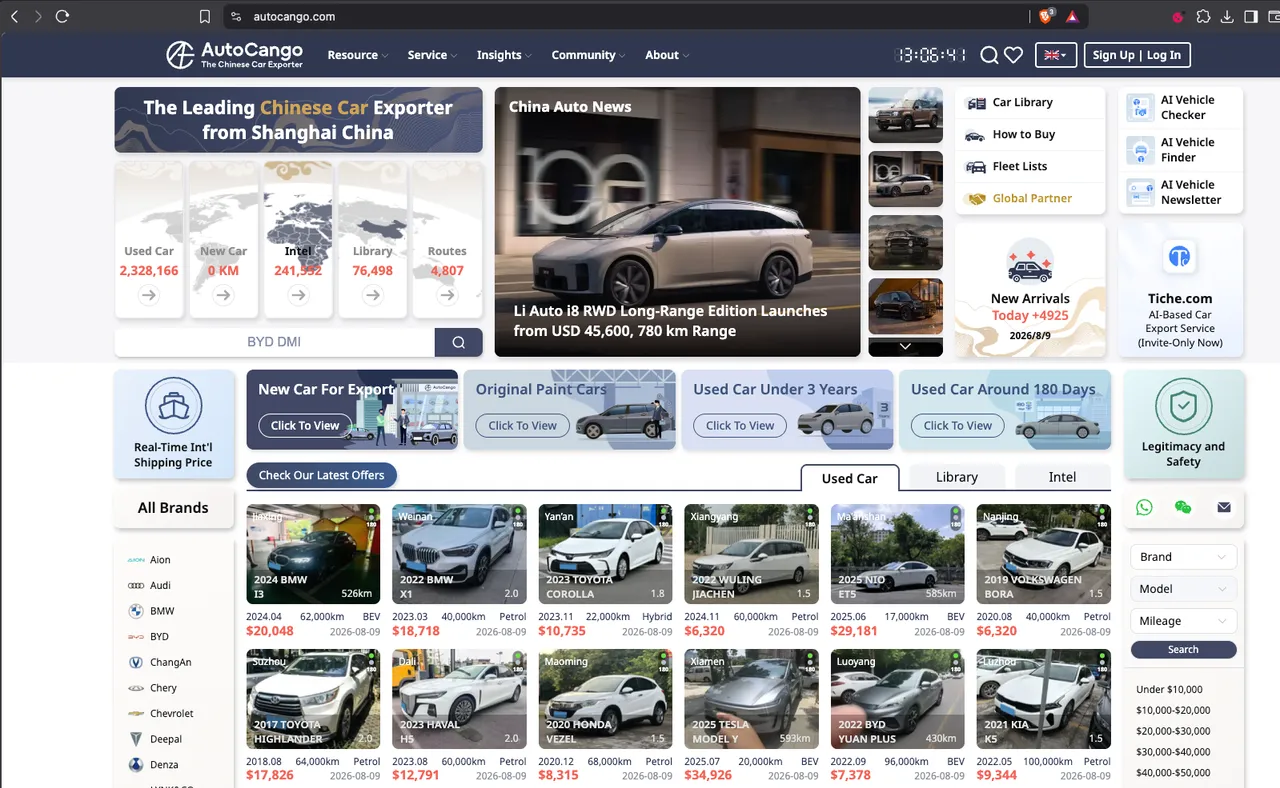Open the language flag dropdown
The image size is (1280, 788).
[1055, 55]
